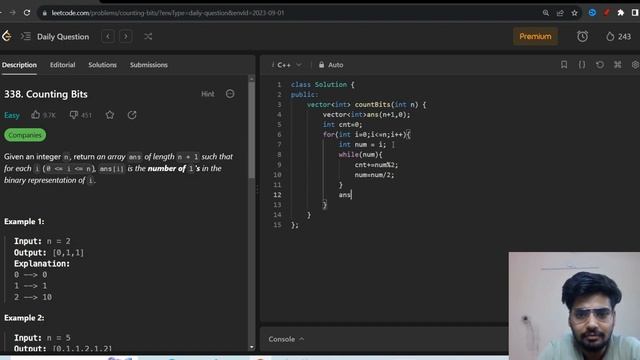Reveal the Hint for this problem

pos(207,94)
